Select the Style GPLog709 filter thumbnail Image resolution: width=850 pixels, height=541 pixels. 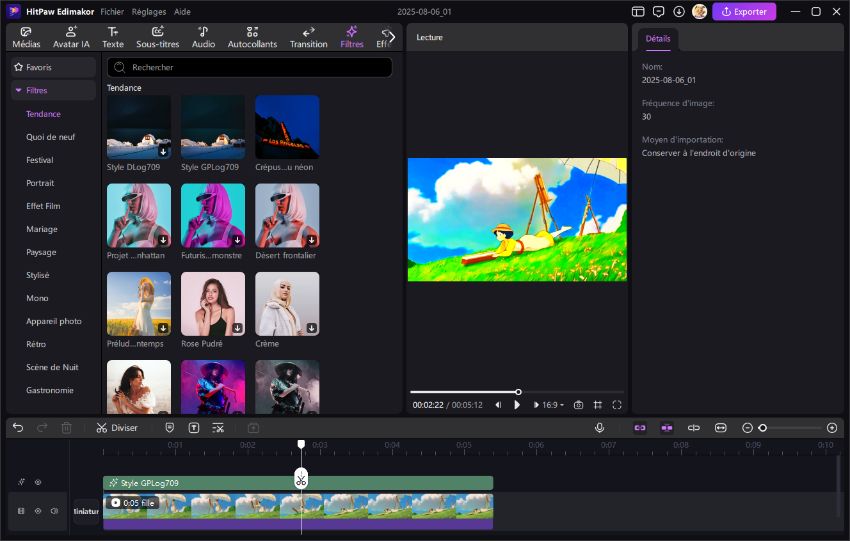[213, 127]
